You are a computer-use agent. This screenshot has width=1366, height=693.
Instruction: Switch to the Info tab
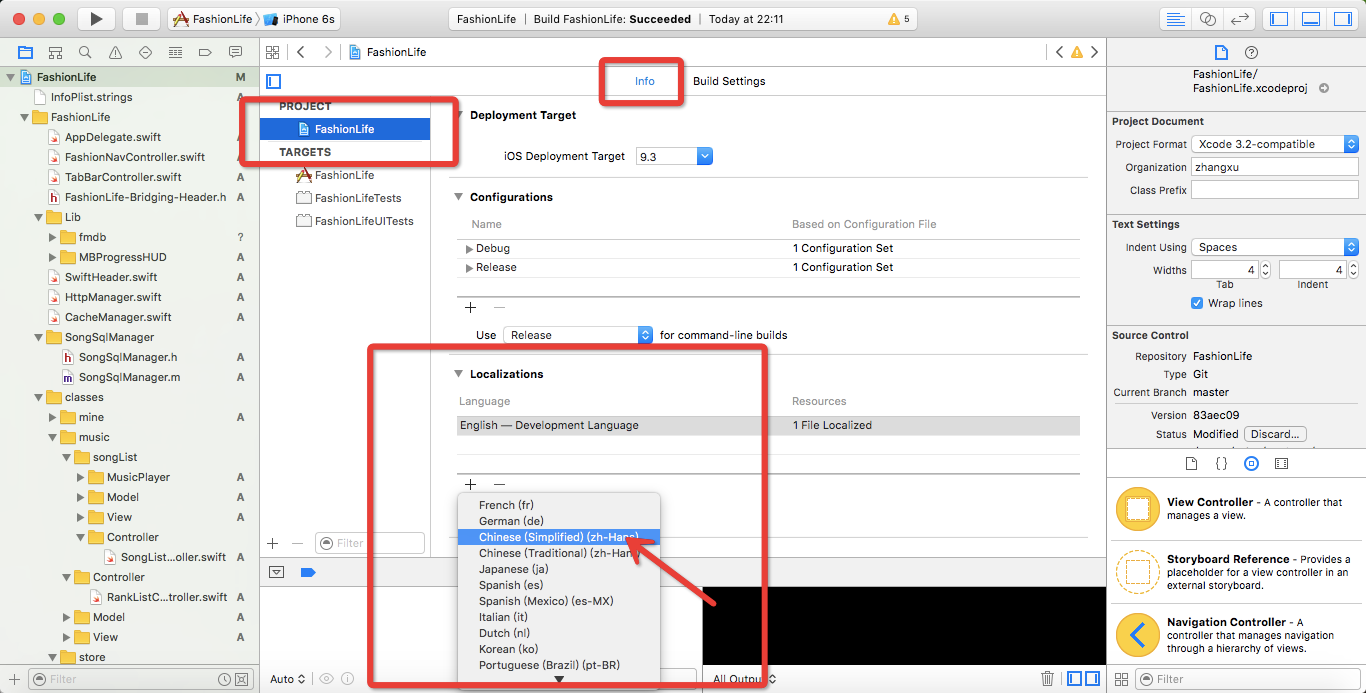pos(645,81)
